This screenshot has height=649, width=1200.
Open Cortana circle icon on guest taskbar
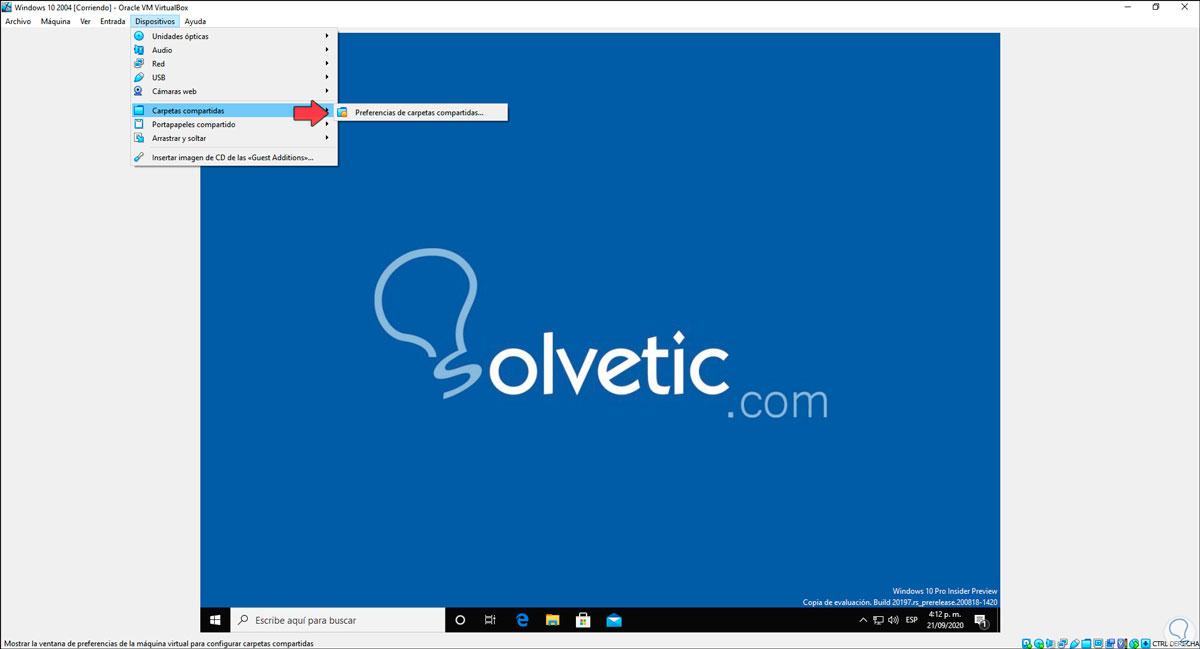[x=460, y=620]
